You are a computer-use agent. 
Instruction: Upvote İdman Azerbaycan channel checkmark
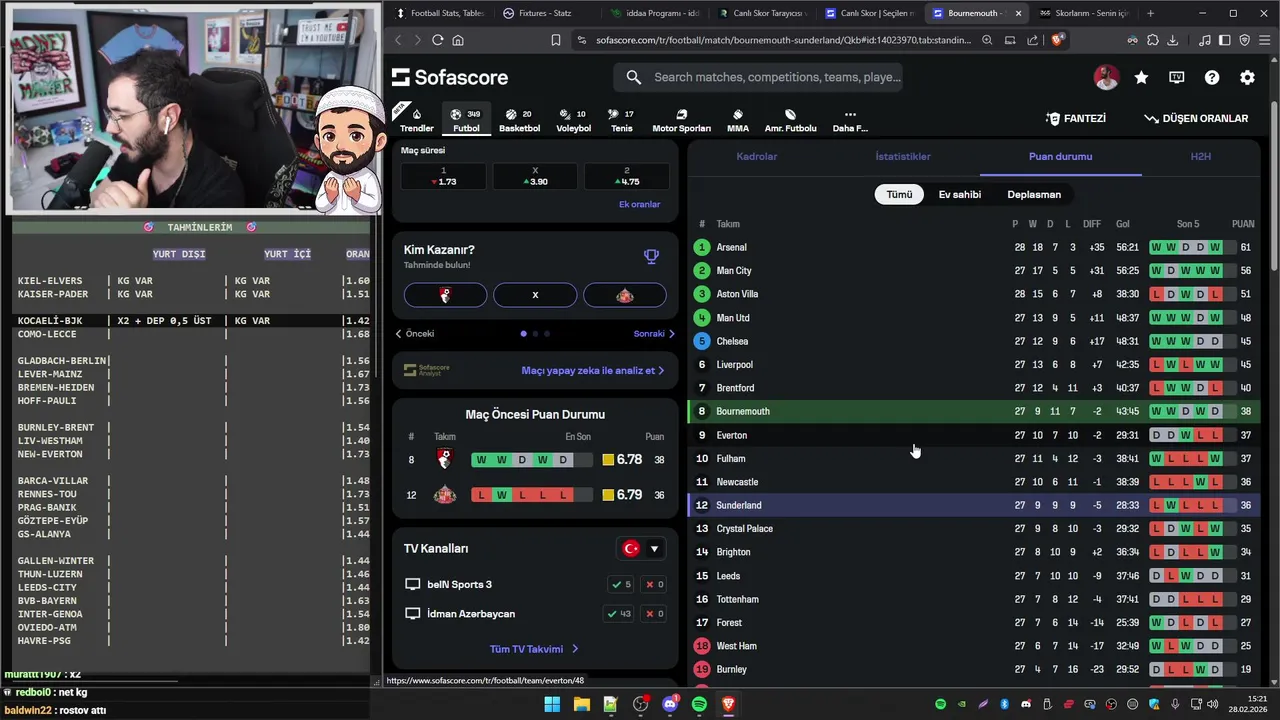click(x=620, y=613)
